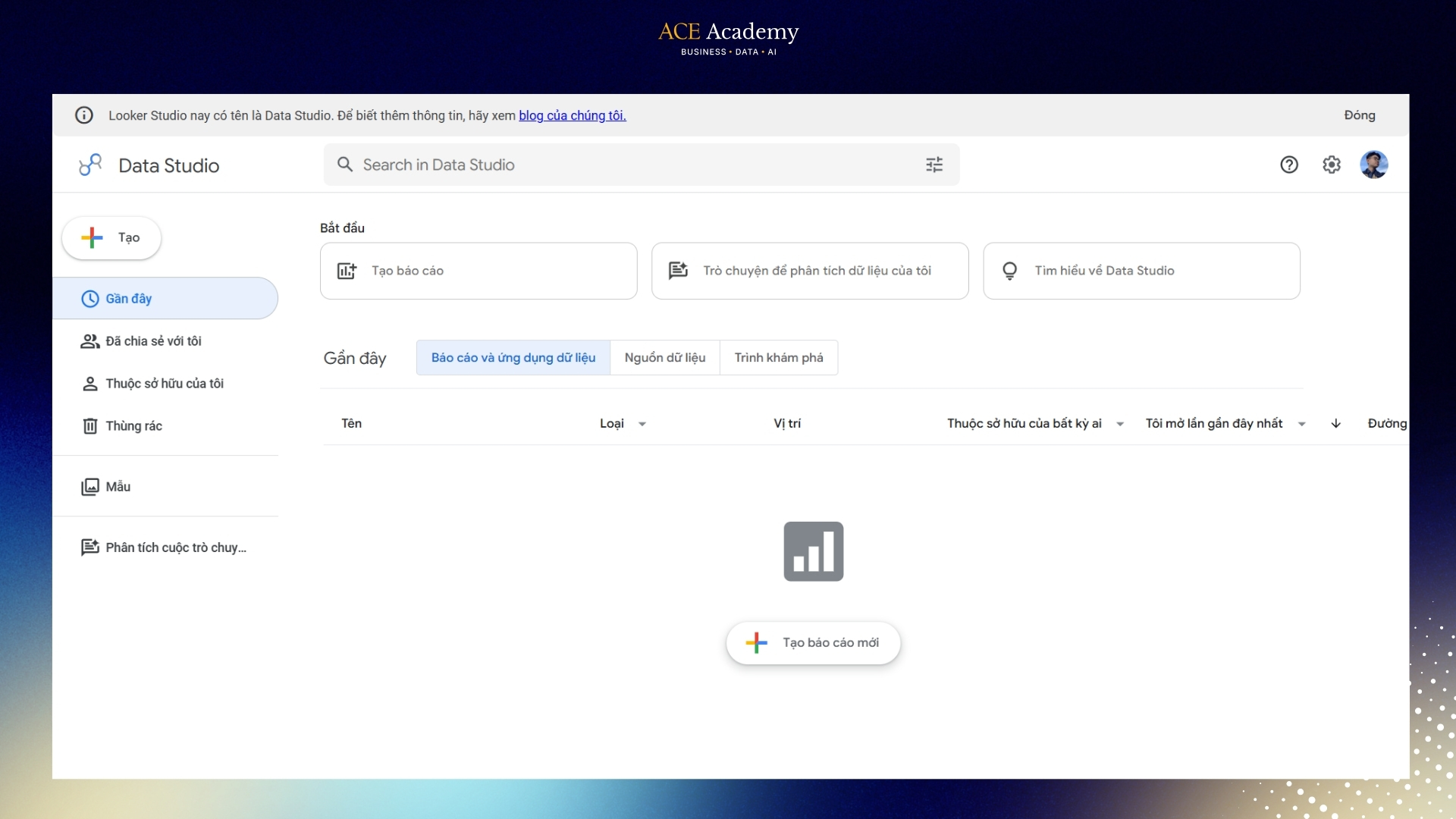Click the Data Studio logo icon

90,165
